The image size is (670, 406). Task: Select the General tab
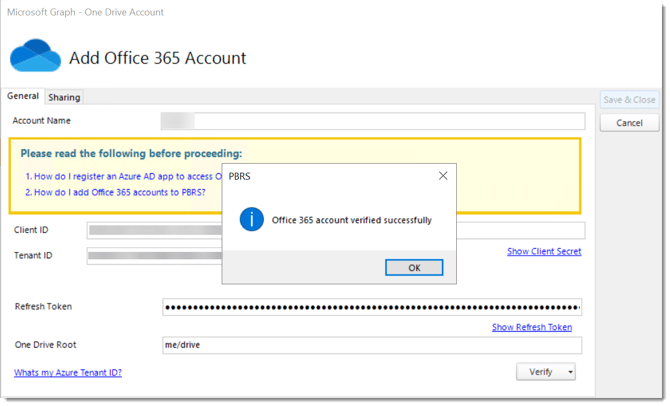tap(23, 96)
